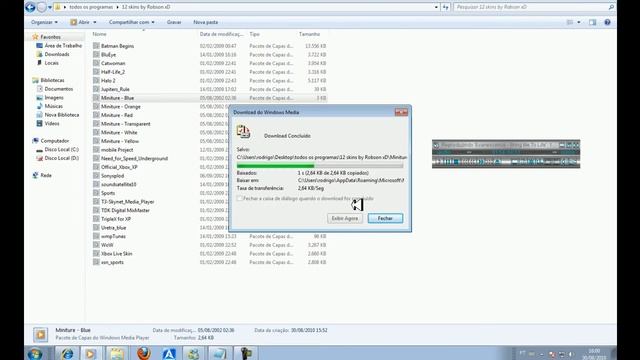Open Documentos library

pos(59,89)
